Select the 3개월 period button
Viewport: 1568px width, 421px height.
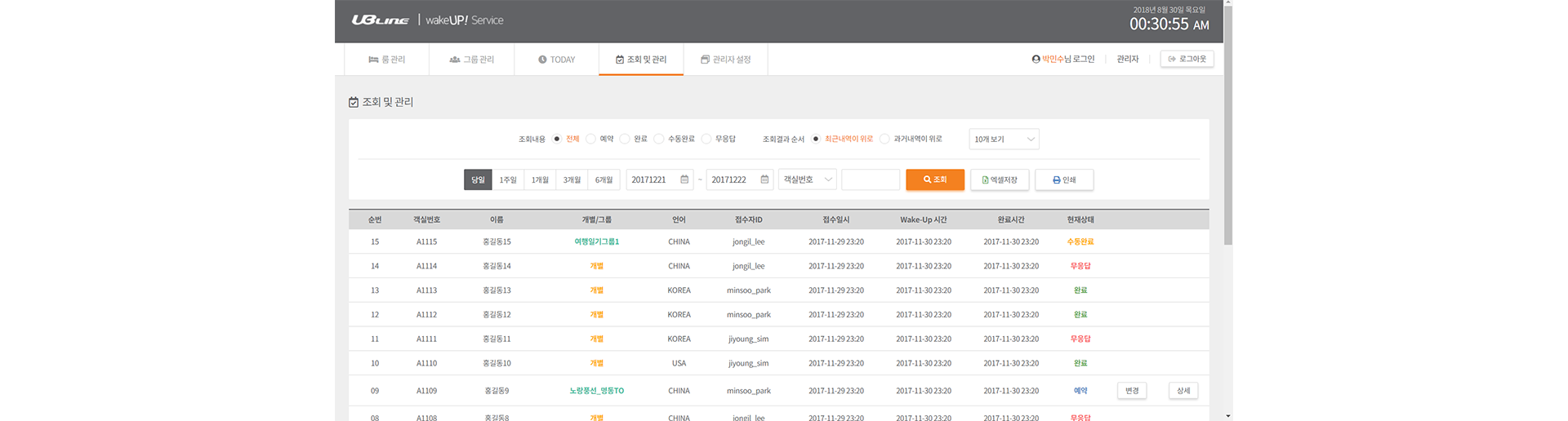coord(572,179)
